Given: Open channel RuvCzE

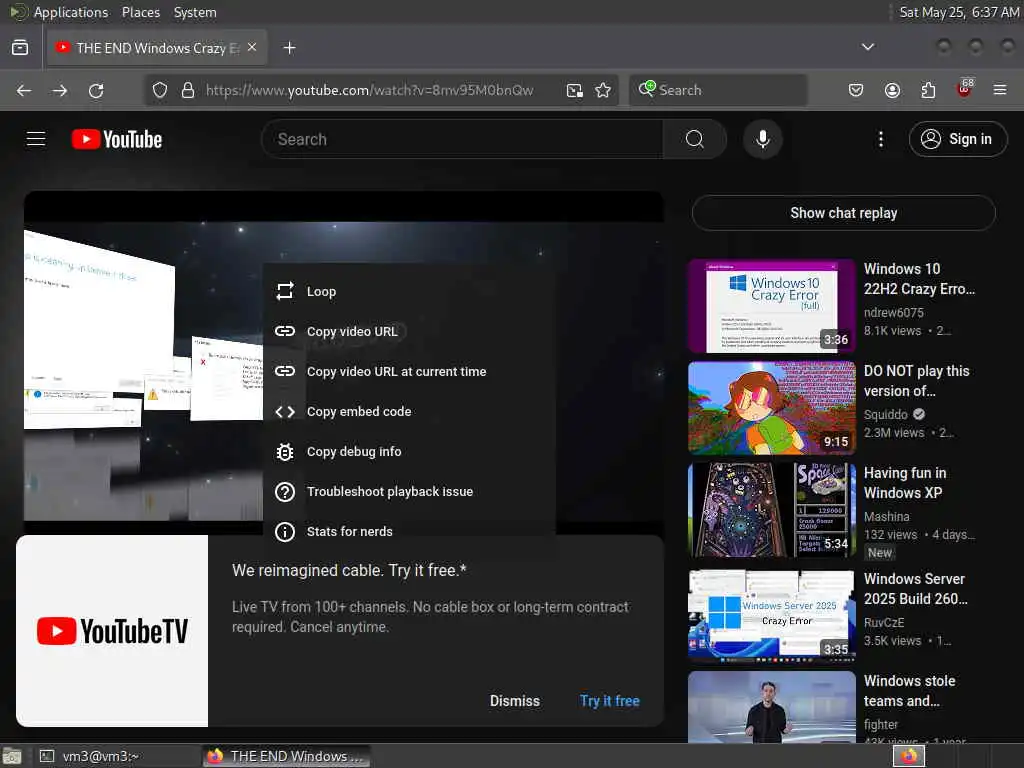Looking at the screenshot, I should coord(884,622).
